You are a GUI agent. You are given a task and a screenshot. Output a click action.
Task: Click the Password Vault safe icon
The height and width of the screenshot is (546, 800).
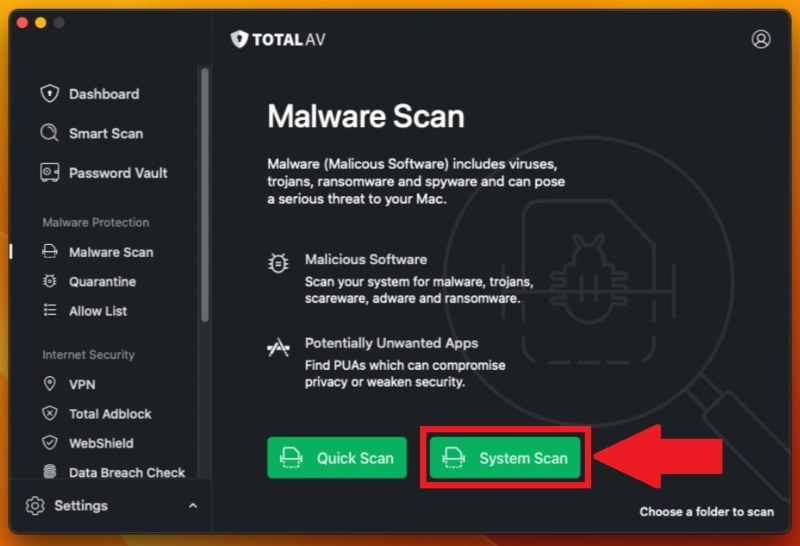click(x=49, y=173)
